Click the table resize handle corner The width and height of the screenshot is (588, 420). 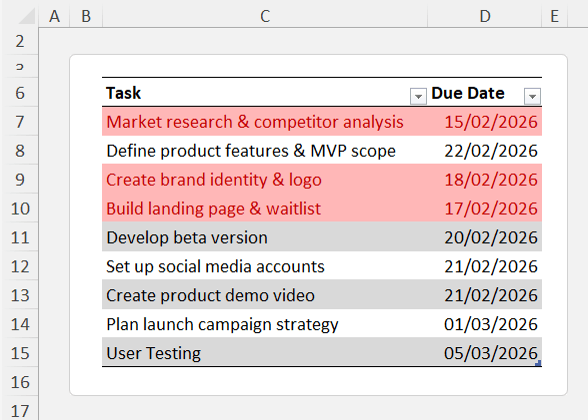pos(538,363)
